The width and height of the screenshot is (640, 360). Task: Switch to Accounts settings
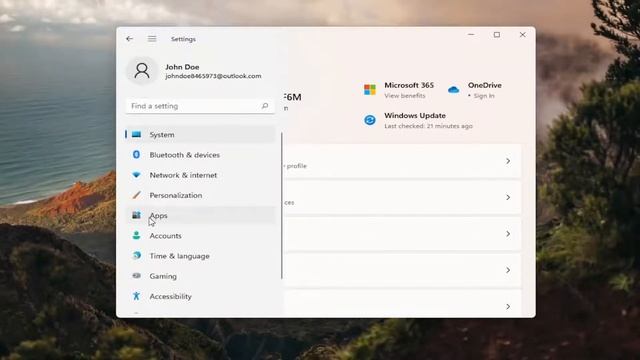point(200,236)
